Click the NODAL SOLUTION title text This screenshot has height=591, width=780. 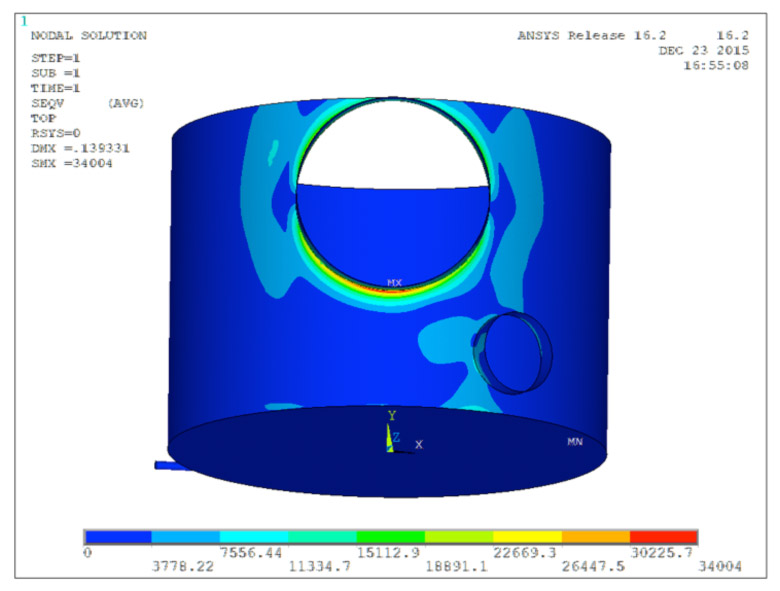pos(89,36)
